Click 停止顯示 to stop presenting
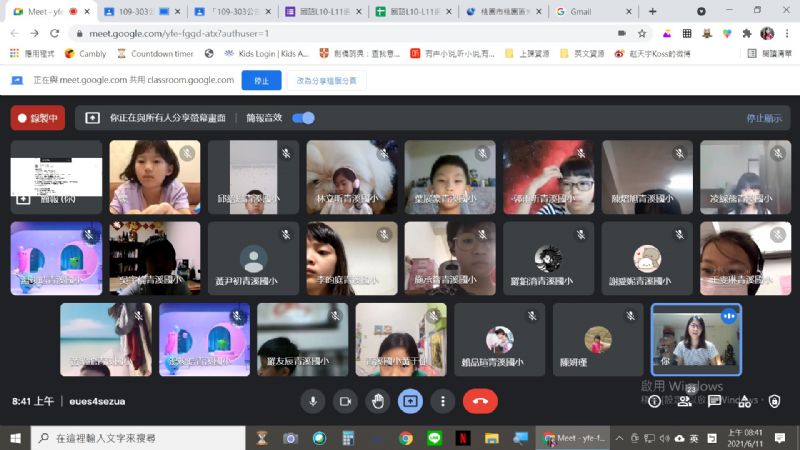This screenshot has width=800, height=450. (x=764, y=118)
